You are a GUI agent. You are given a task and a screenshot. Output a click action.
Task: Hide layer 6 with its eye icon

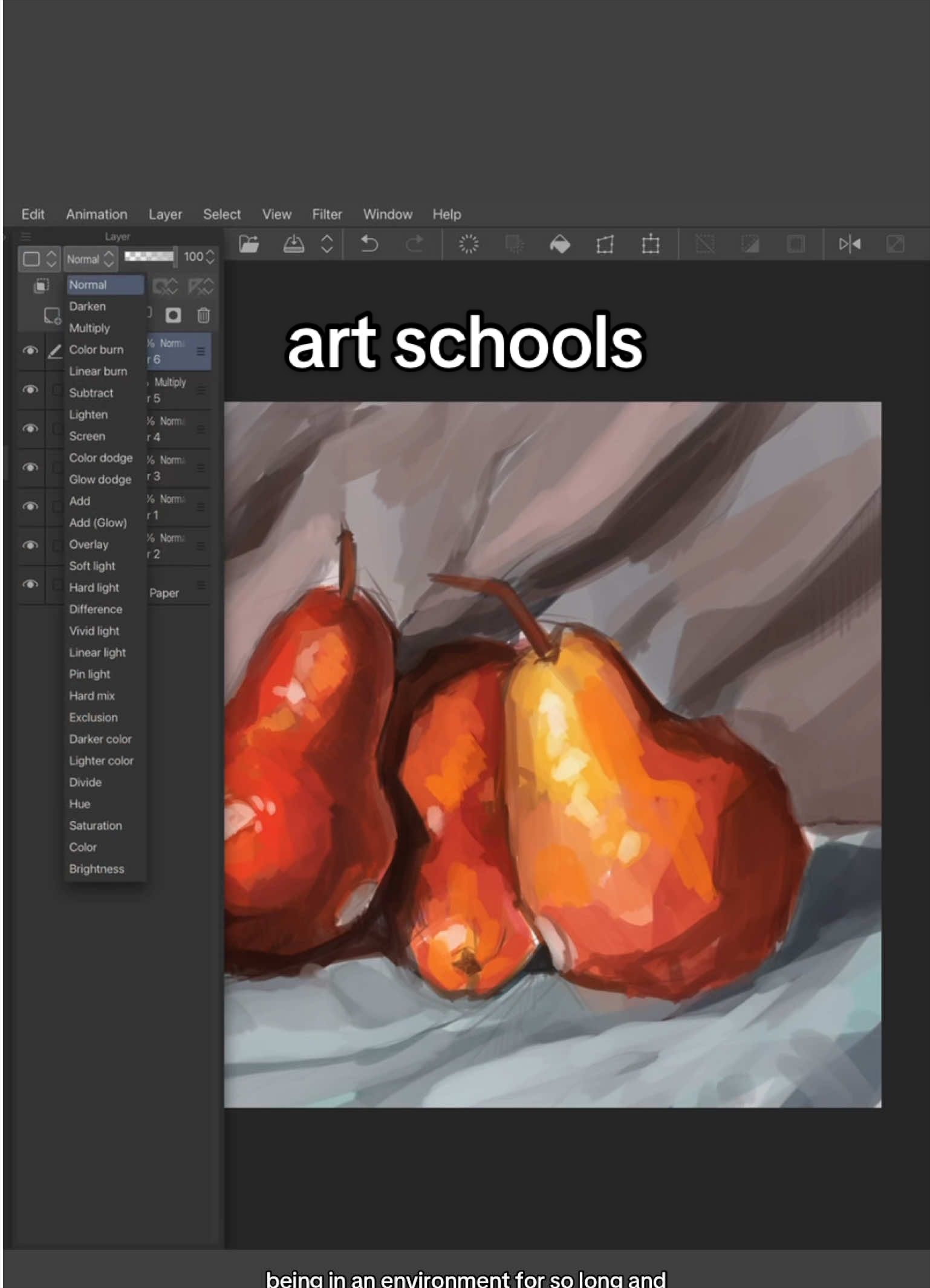pyautogui.click(x=30, y=351)
